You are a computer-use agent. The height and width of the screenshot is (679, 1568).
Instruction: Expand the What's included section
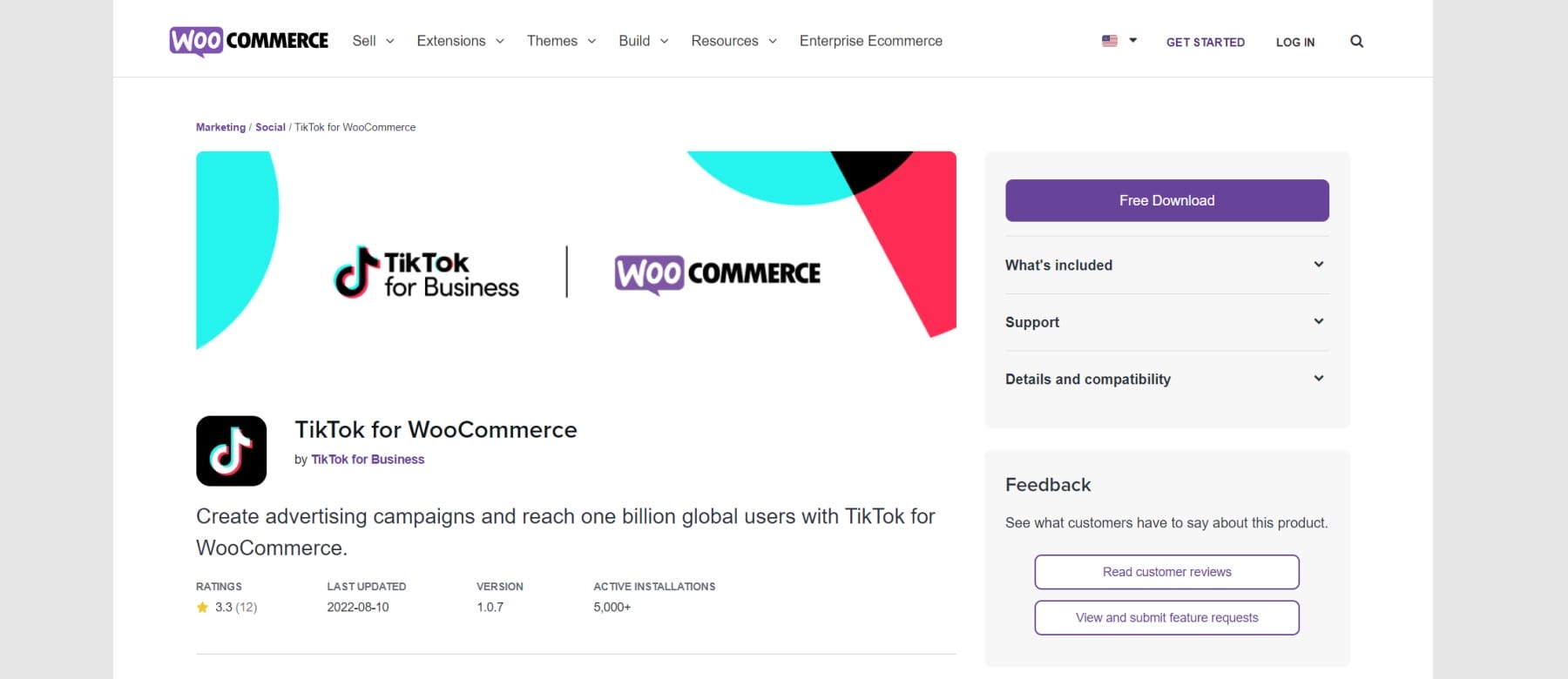pyautogui.click(x=1166, y=265)
